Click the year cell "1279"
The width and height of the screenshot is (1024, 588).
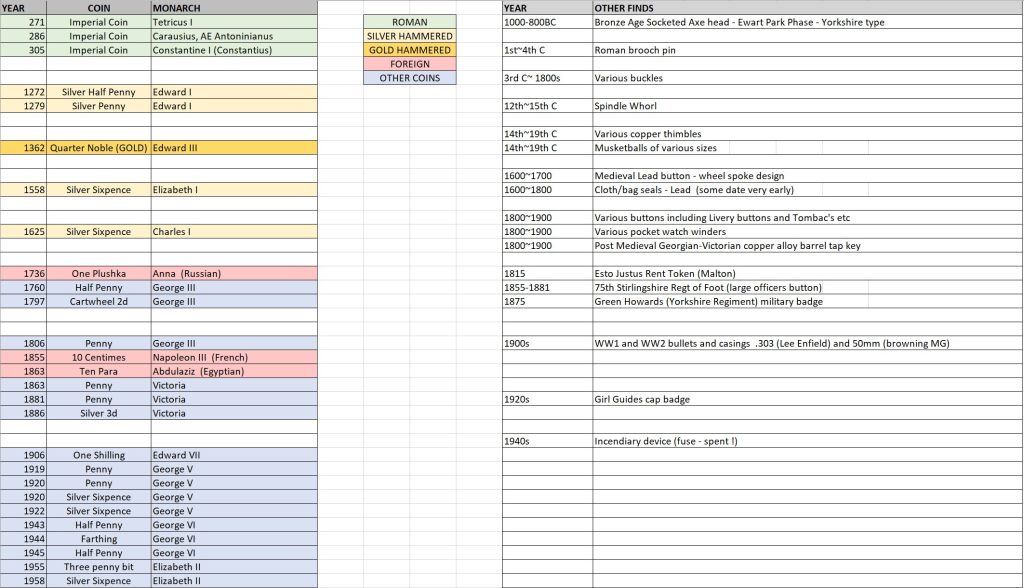[x=24, y=106]
